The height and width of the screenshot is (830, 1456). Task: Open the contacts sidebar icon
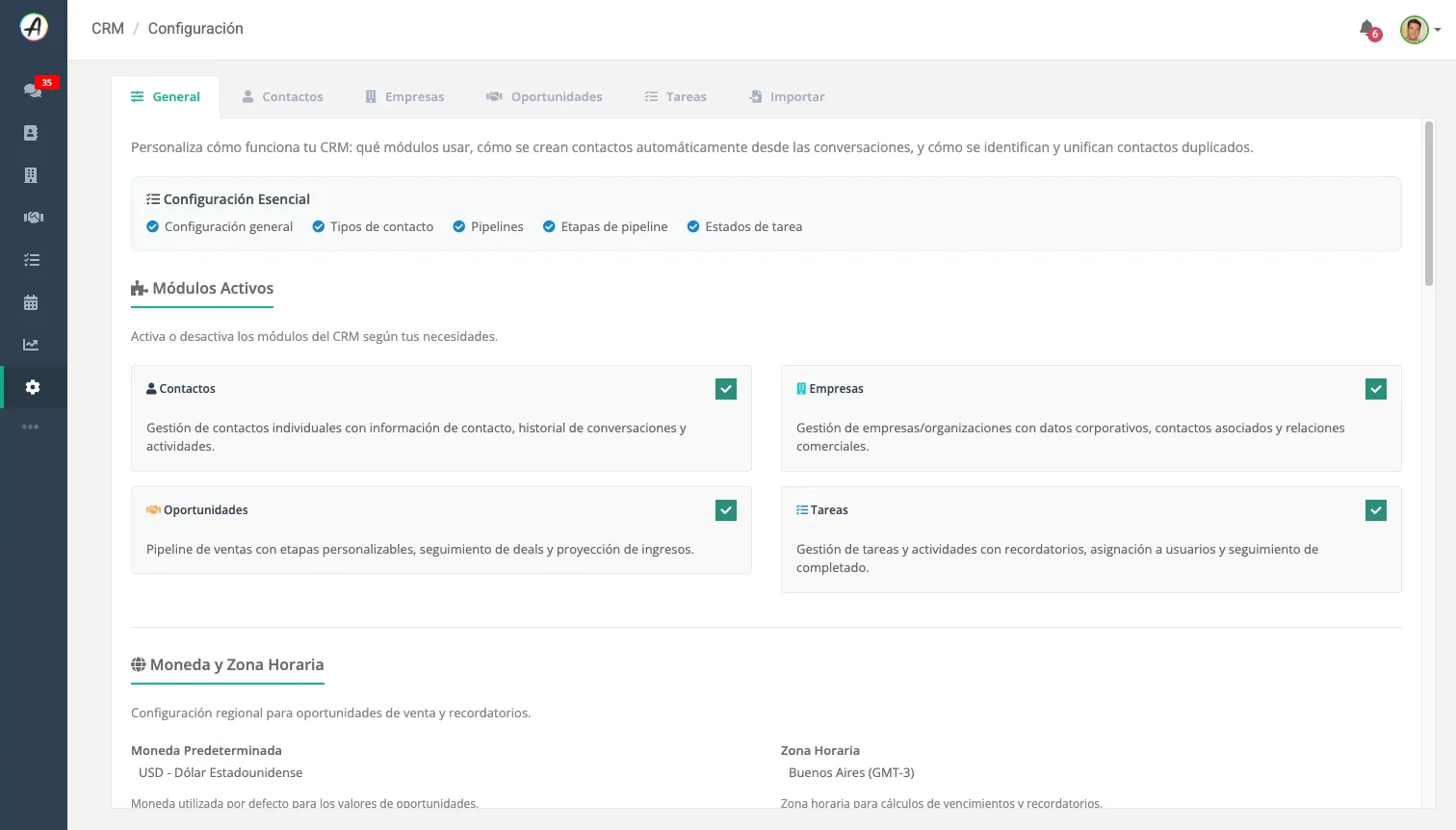31,133
